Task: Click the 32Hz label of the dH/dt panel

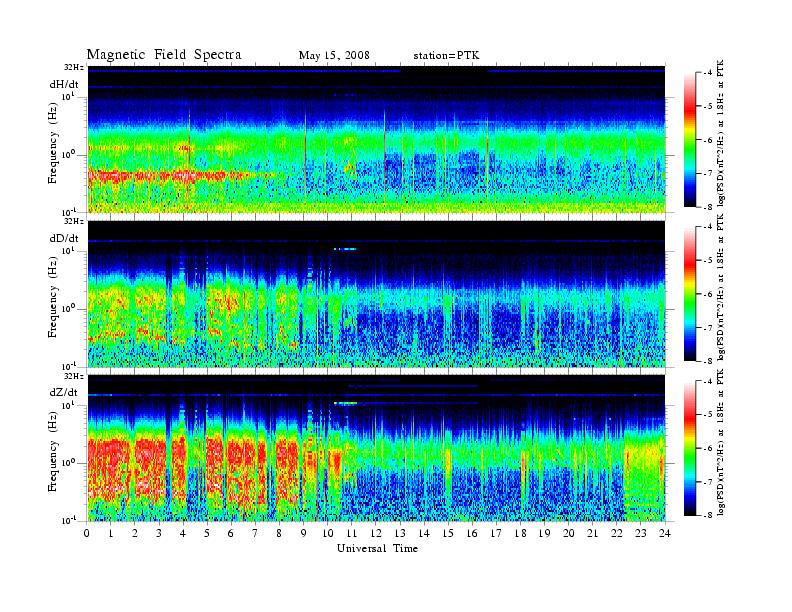Action: coord(74,67)
